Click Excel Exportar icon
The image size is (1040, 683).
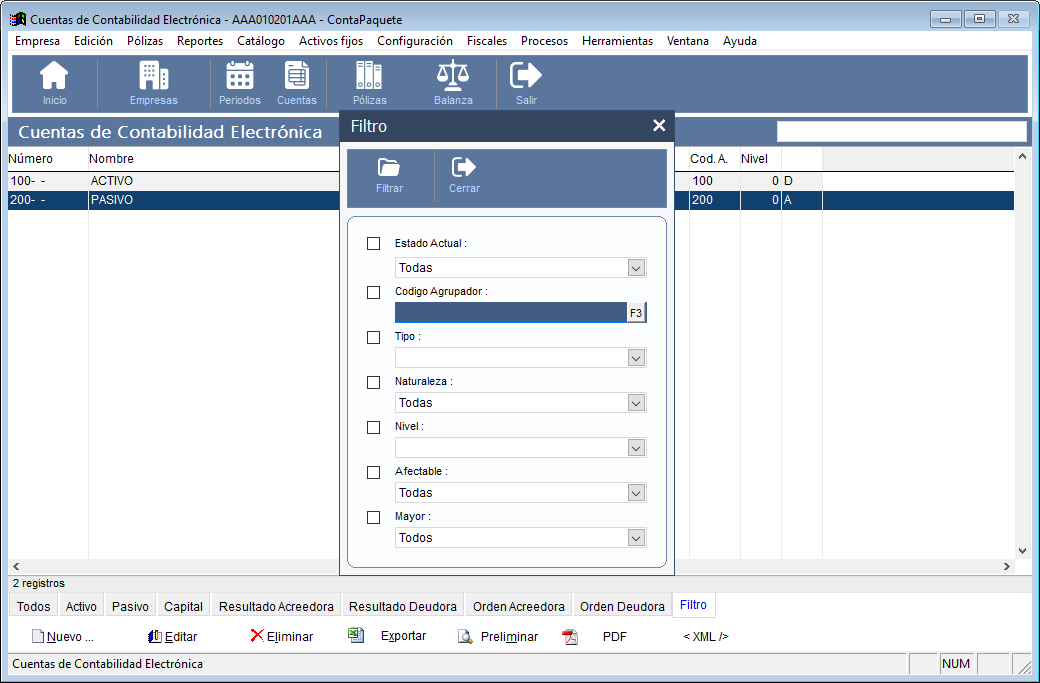(x=356, y=635)
